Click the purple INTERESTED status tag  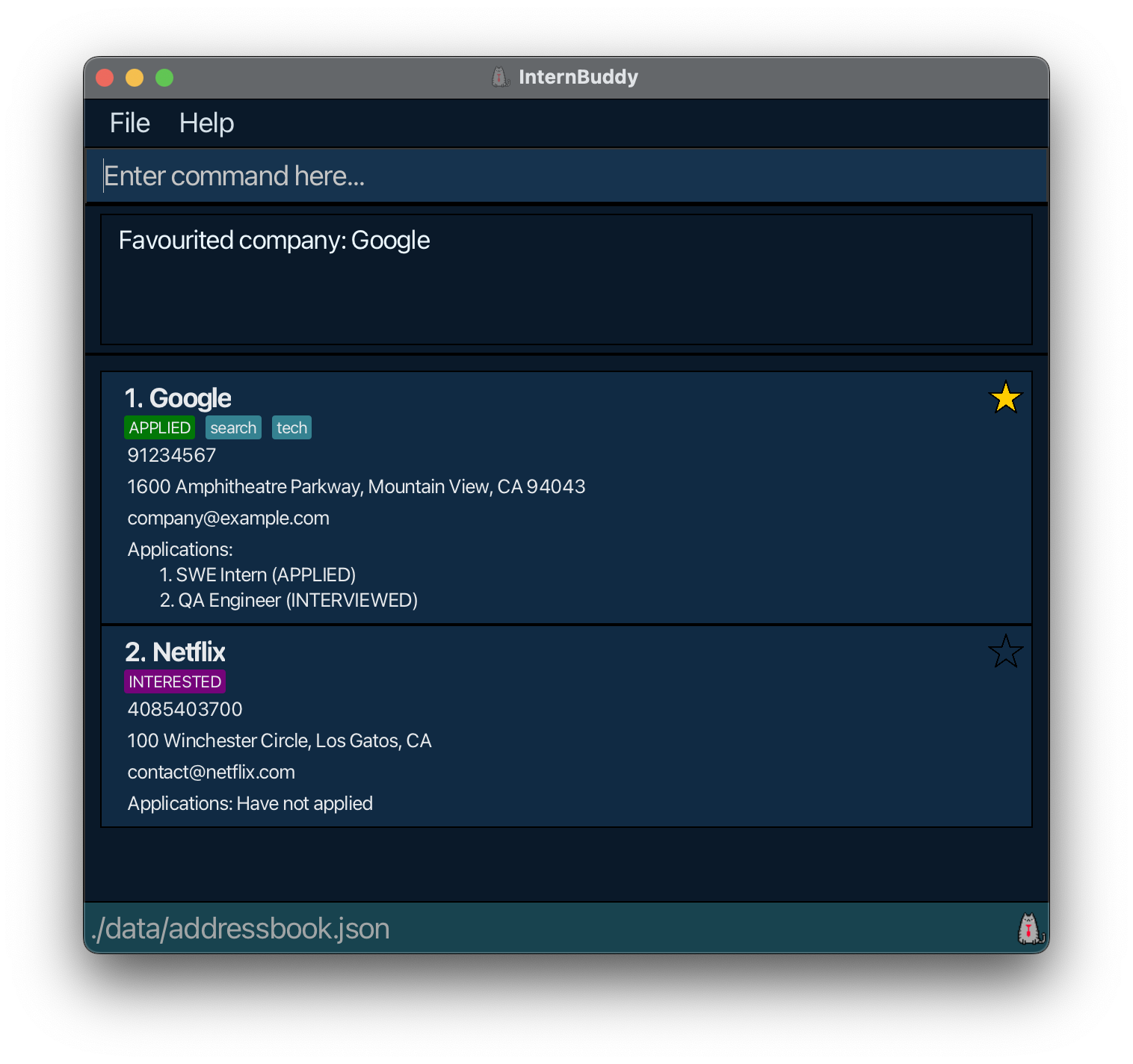coord(175,681)
